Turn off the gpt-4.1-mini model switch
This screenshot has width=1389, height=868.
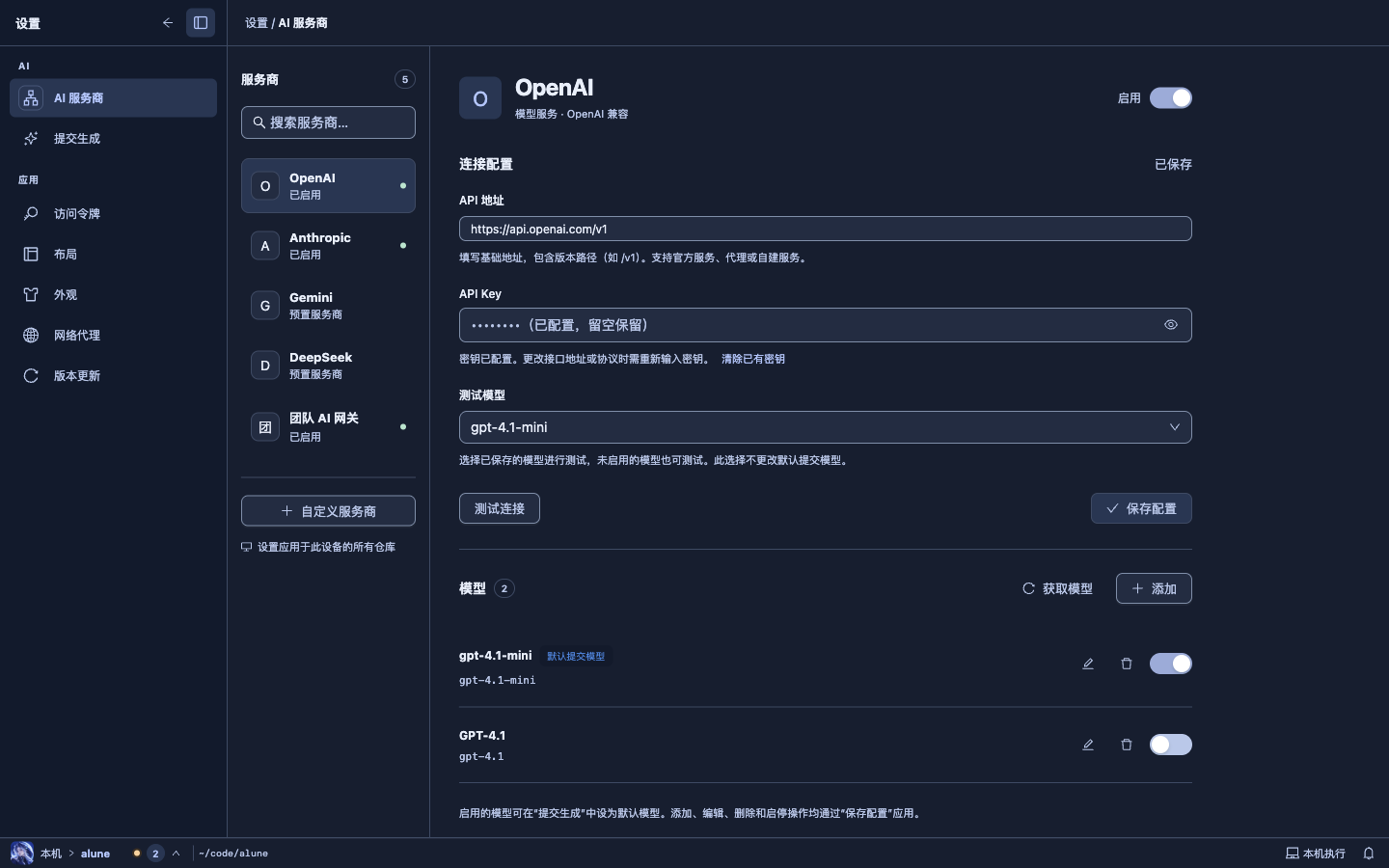point(1170,664)
